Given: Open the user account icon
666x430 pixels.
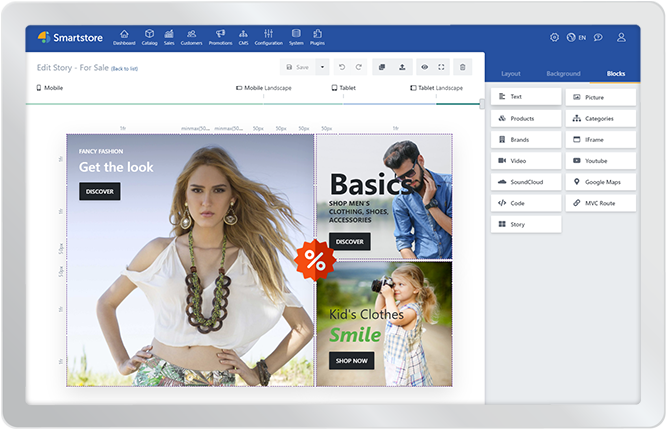Looking at the screenshot, I should point(621,37).
